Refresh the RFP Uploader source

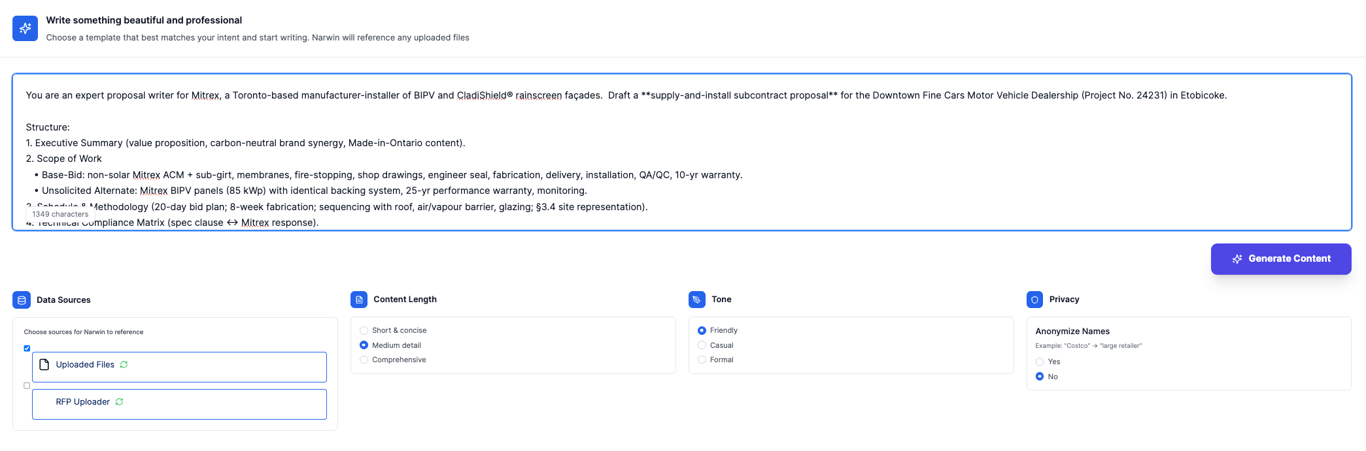[119, 402]
